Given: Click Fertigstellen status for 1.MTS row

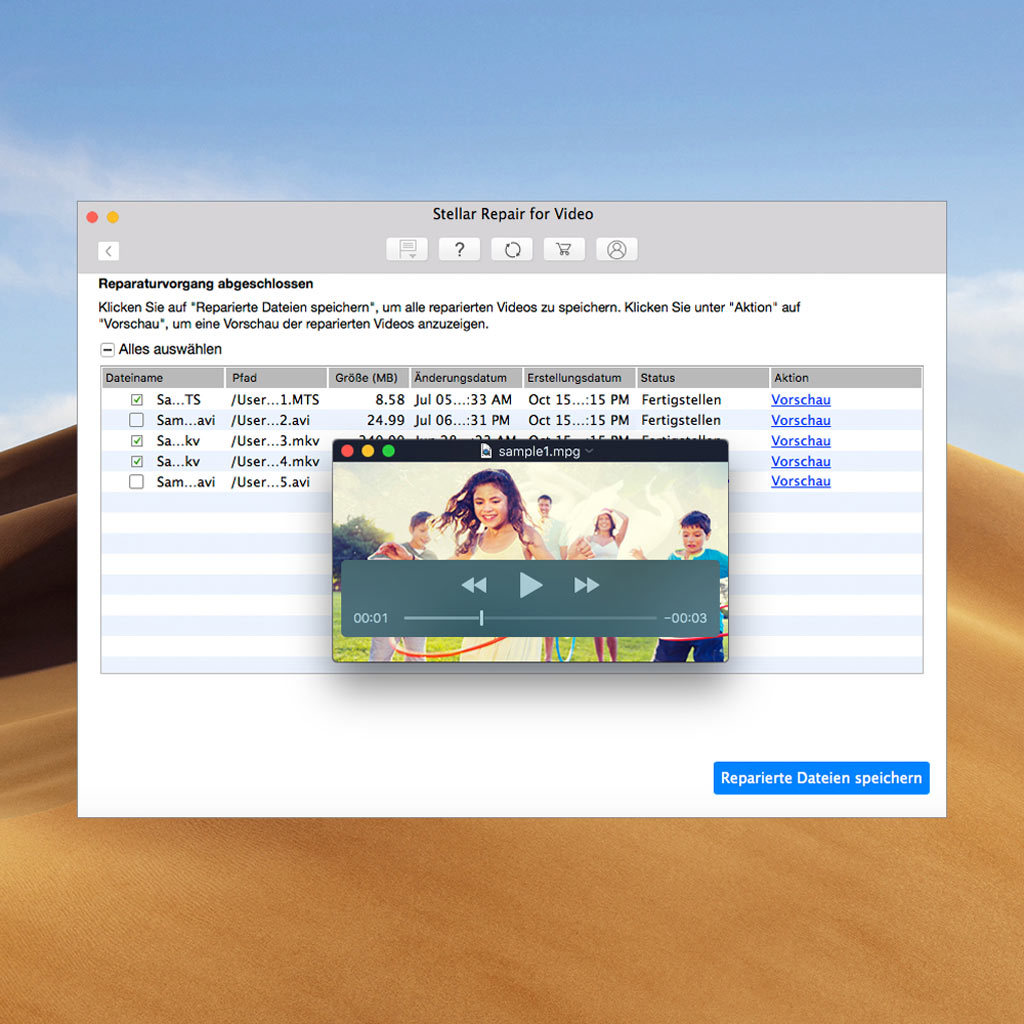Looking at the screenshot, I should click(681, 400).
